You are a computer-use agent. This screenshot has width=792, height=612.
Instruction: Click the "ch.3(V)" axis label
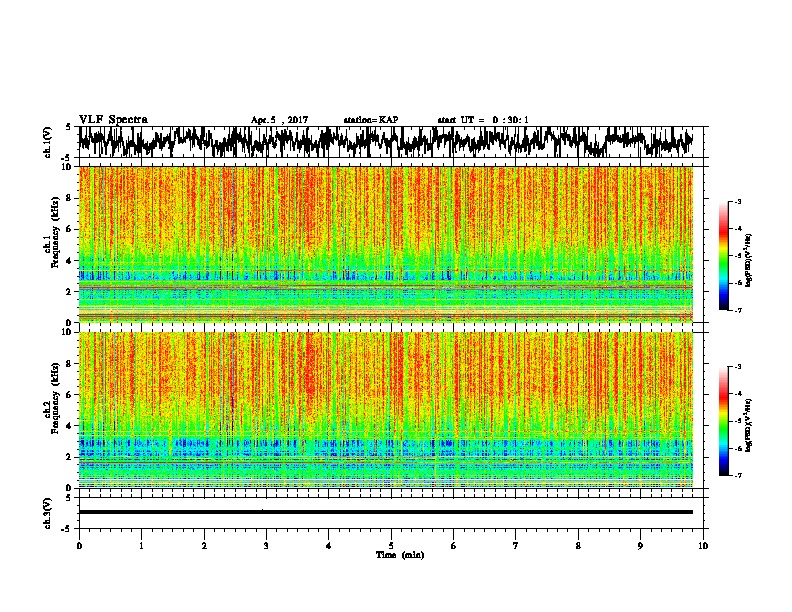point(48,513)
